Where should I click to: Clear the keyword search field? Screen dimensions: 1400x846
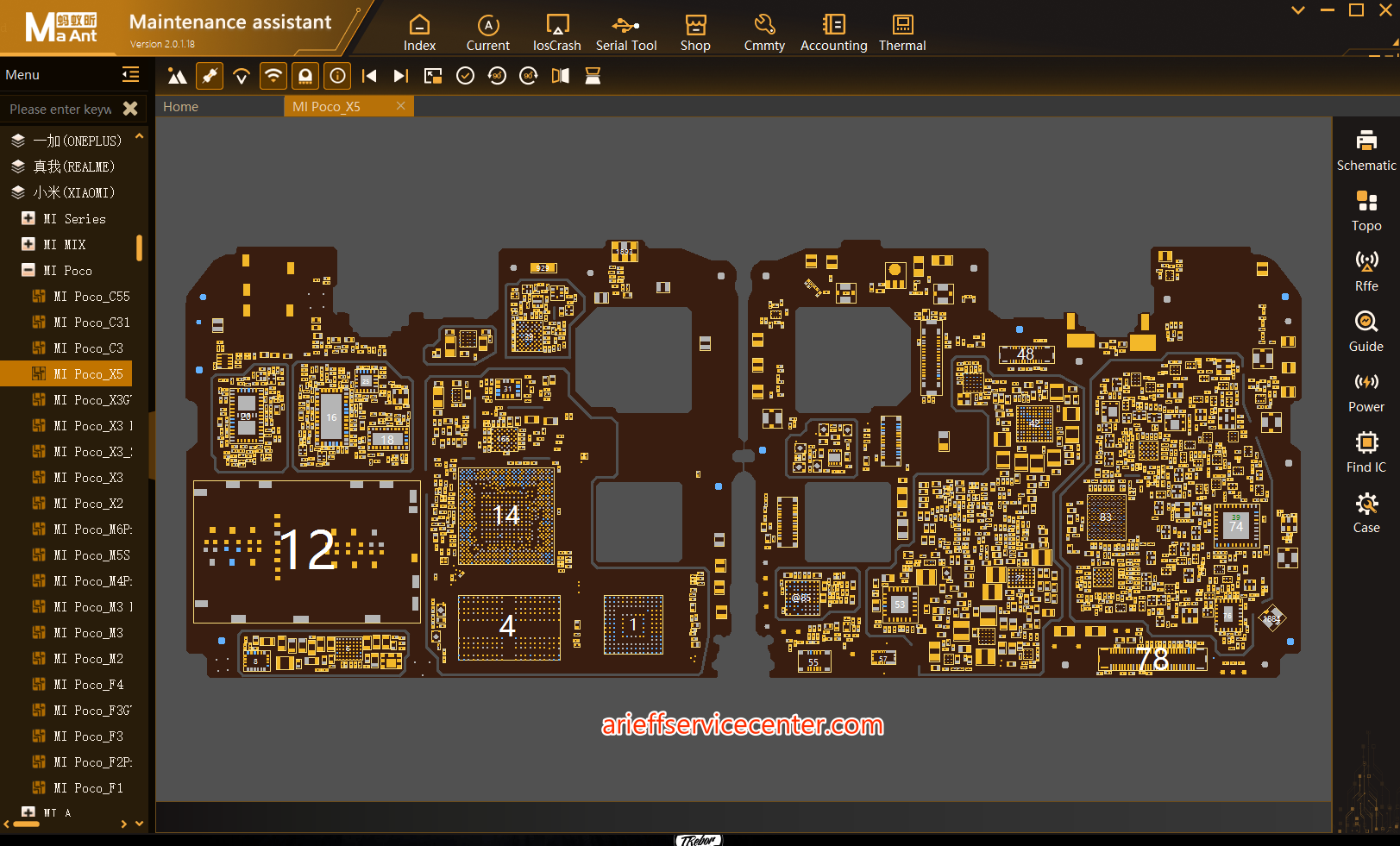pyautogui.click(x=130, y=109)
